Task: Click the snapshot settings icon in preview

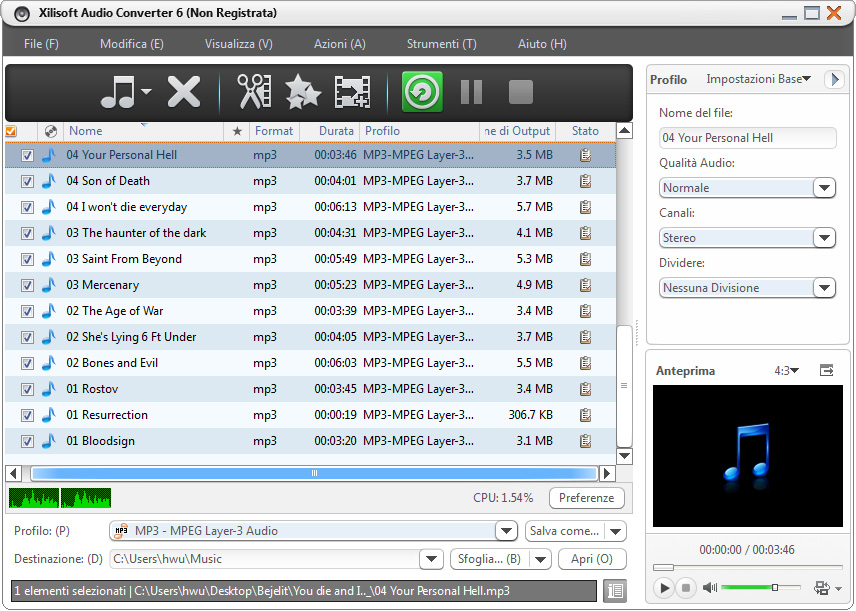Action: point(822,588)
